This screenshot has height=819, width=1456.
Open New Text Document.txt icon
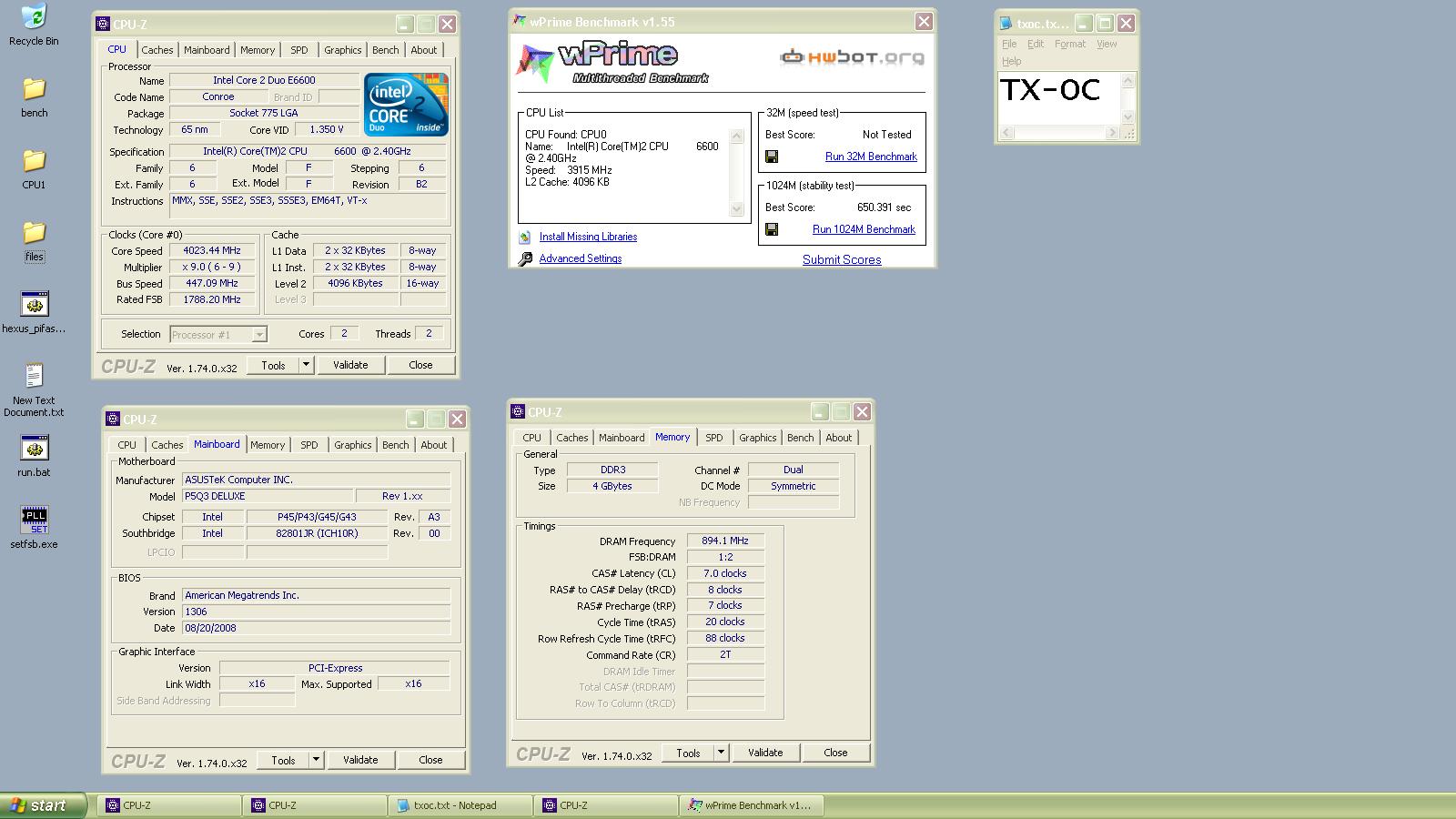coord(34,376)
